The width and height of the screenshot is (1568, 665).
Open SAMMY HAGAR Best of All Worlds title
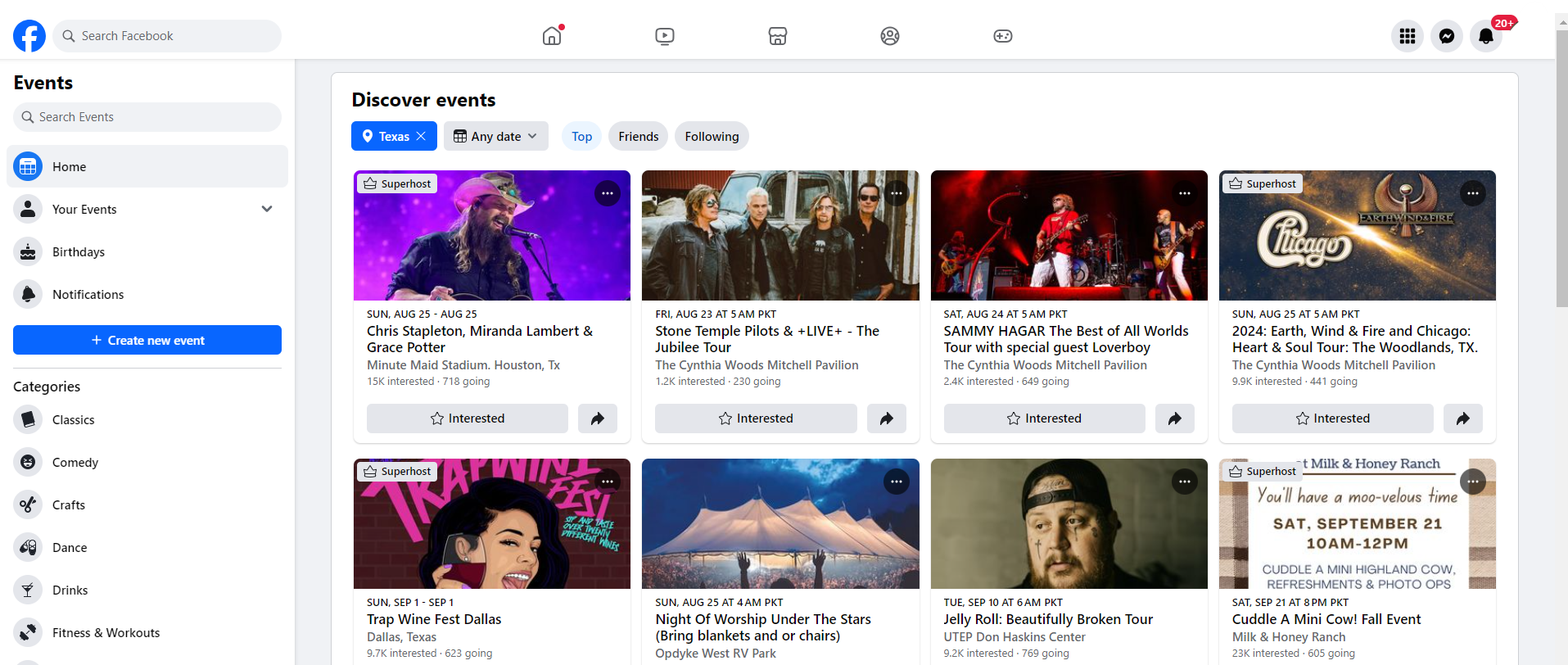pos(1066,339)
